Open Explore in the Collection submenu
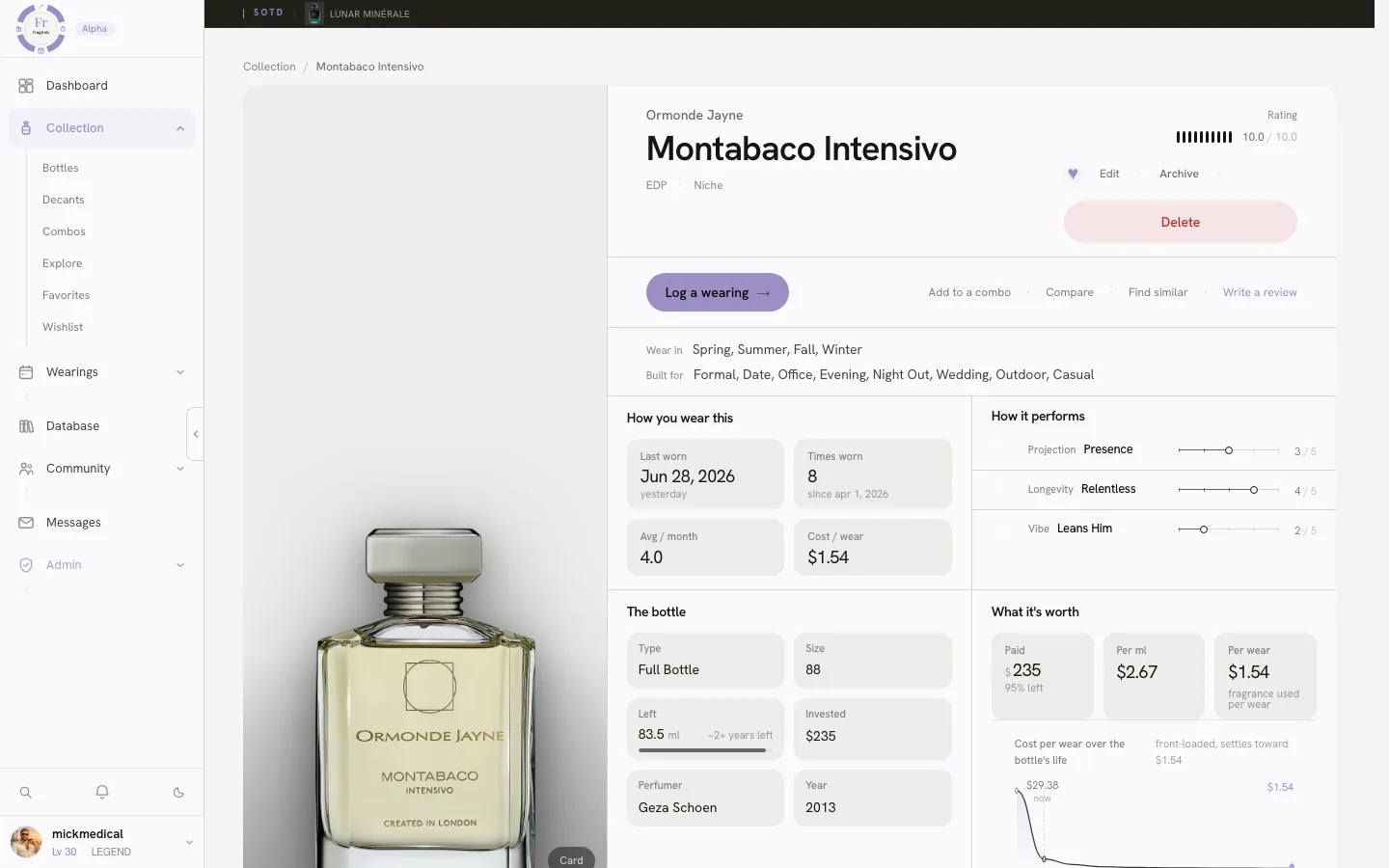The height and width of the screenshot is (868, 1389). (63, 263)
